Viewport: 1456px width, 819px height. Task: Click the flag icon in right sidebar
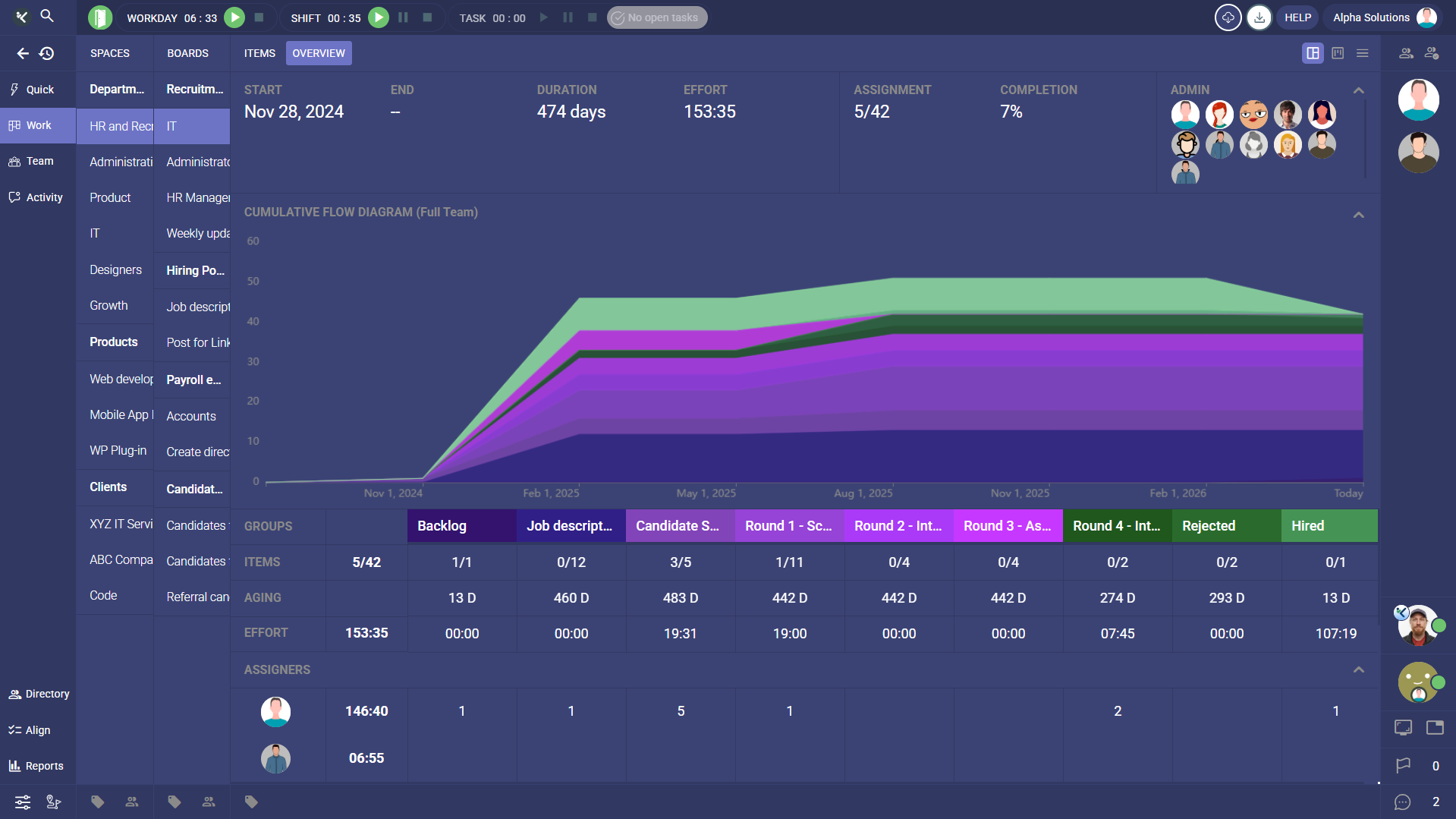(x=1403, y=765)
